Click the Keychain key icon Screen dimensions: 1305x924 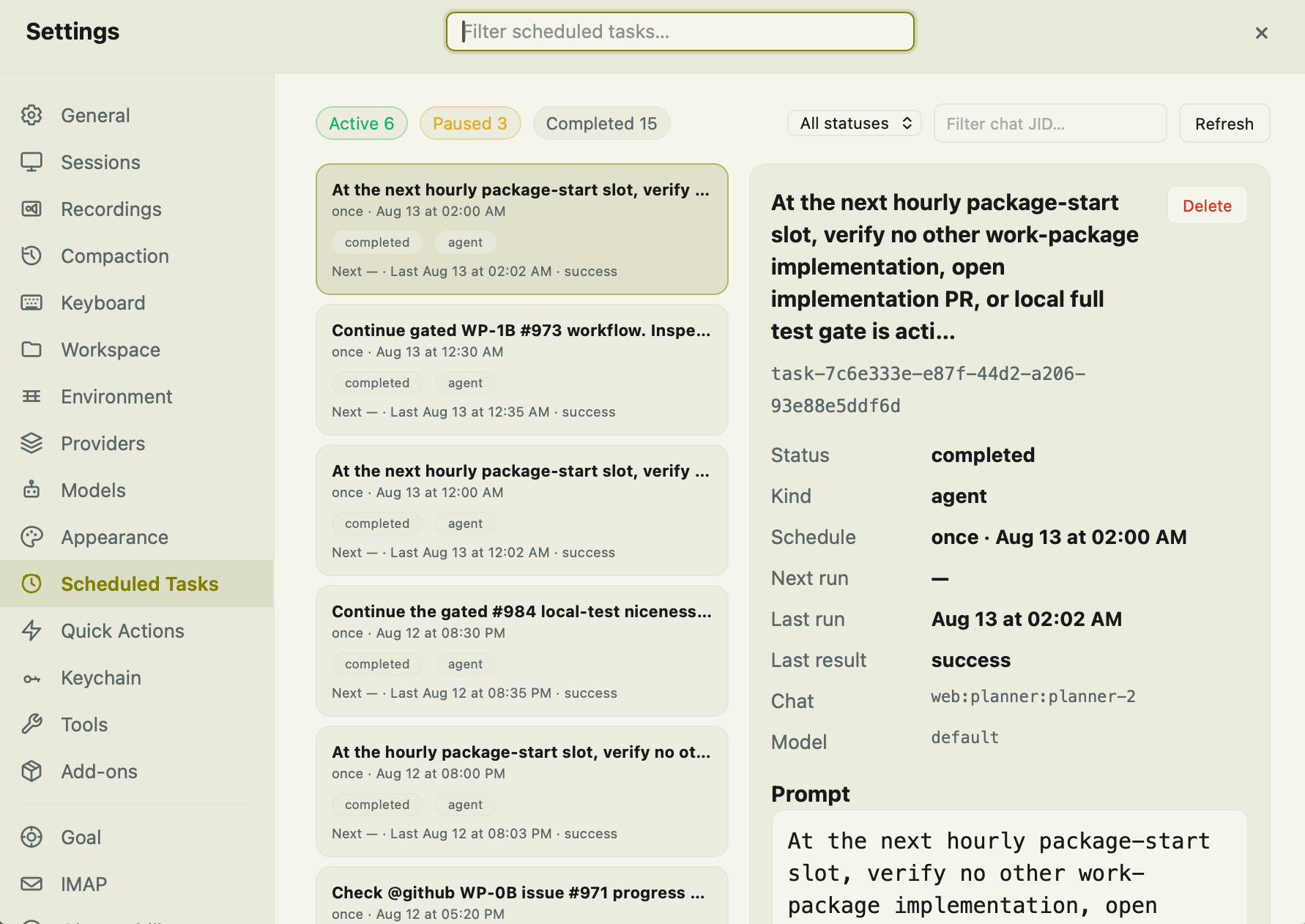[31, 677]
